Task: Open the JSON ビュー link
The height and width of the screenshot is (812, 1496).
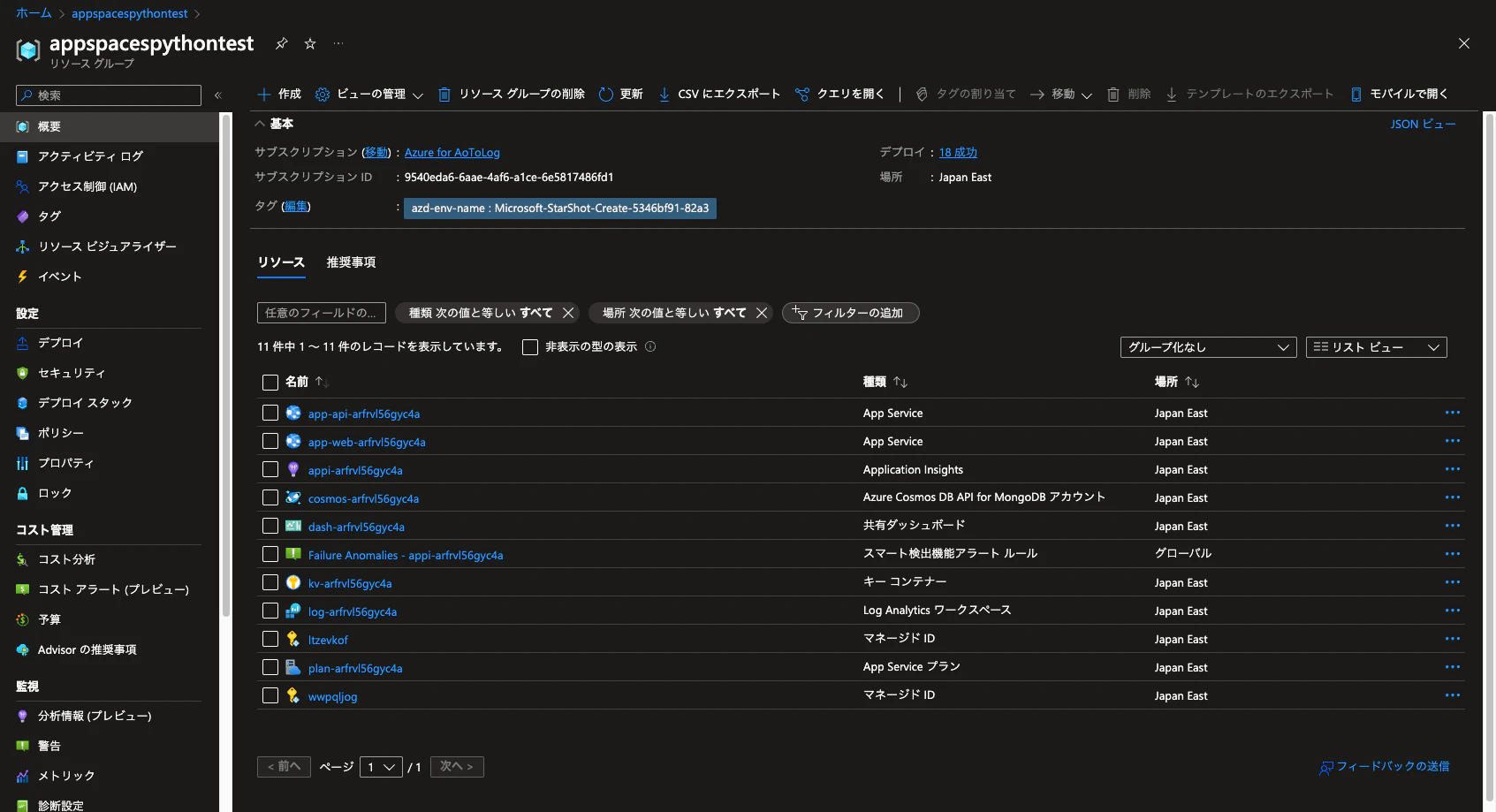Action: pos(1423,124)
